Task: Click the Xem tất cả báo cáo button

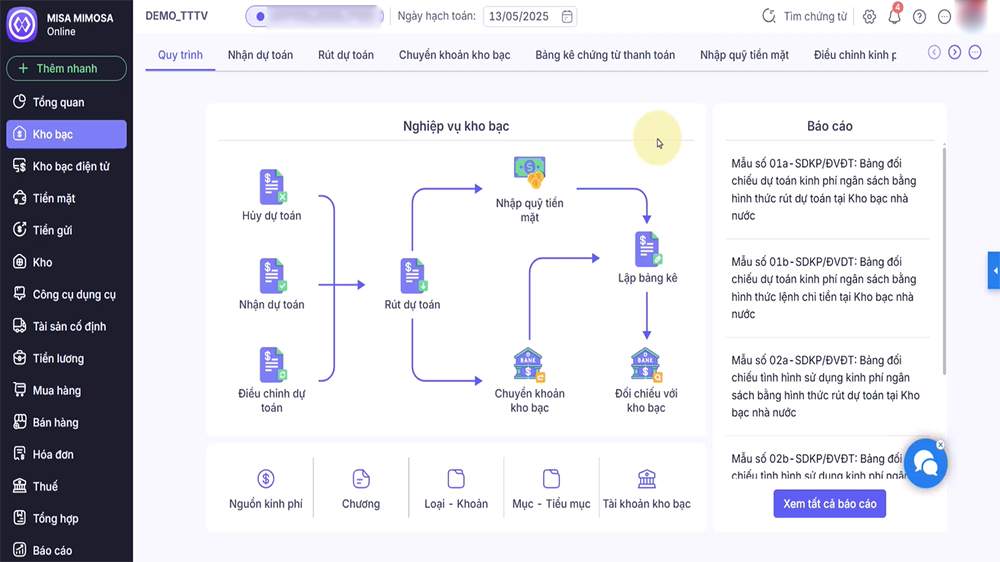Action: point(829,504)
